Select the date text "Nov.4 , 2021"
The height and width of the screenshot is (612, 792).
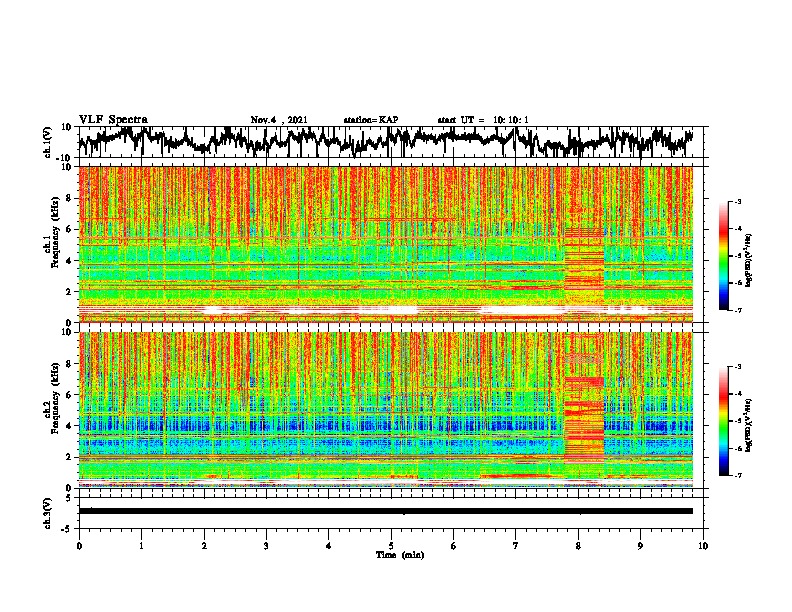click(279, 120)
